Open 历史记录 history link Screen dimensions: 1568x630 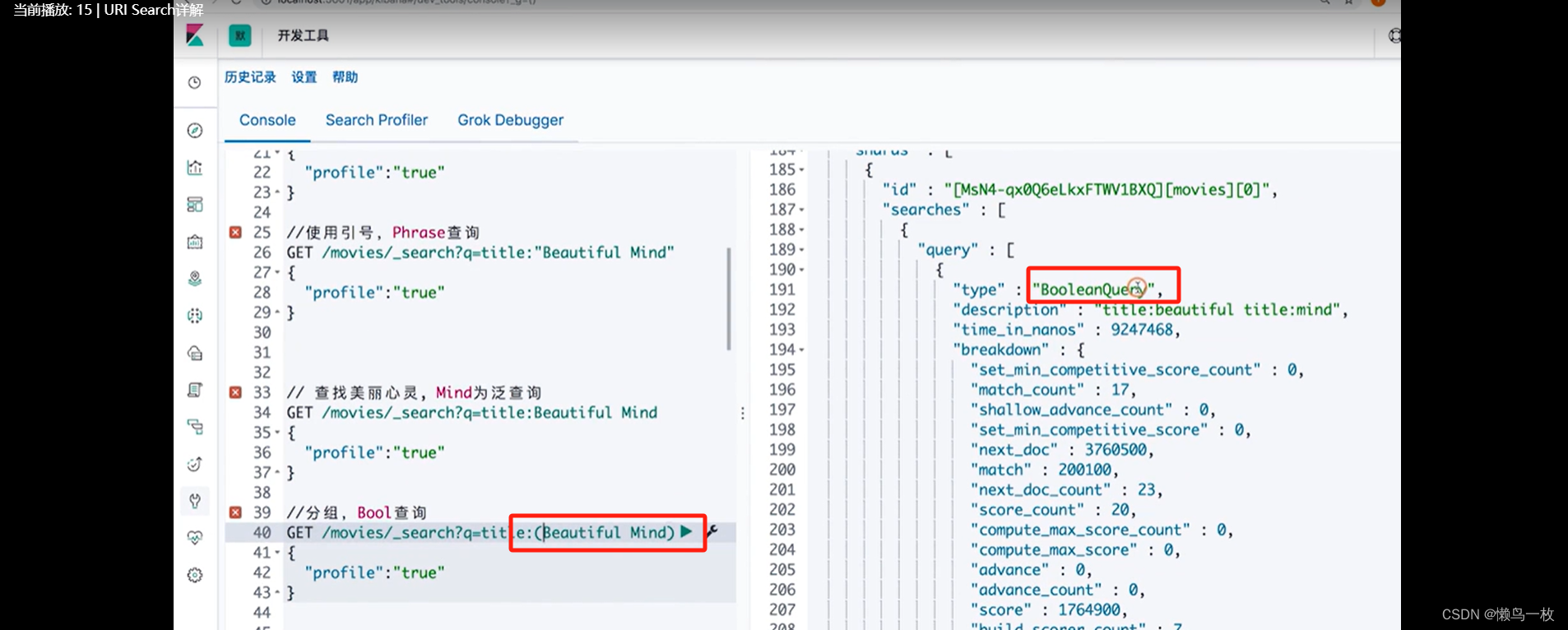(250, 77)
